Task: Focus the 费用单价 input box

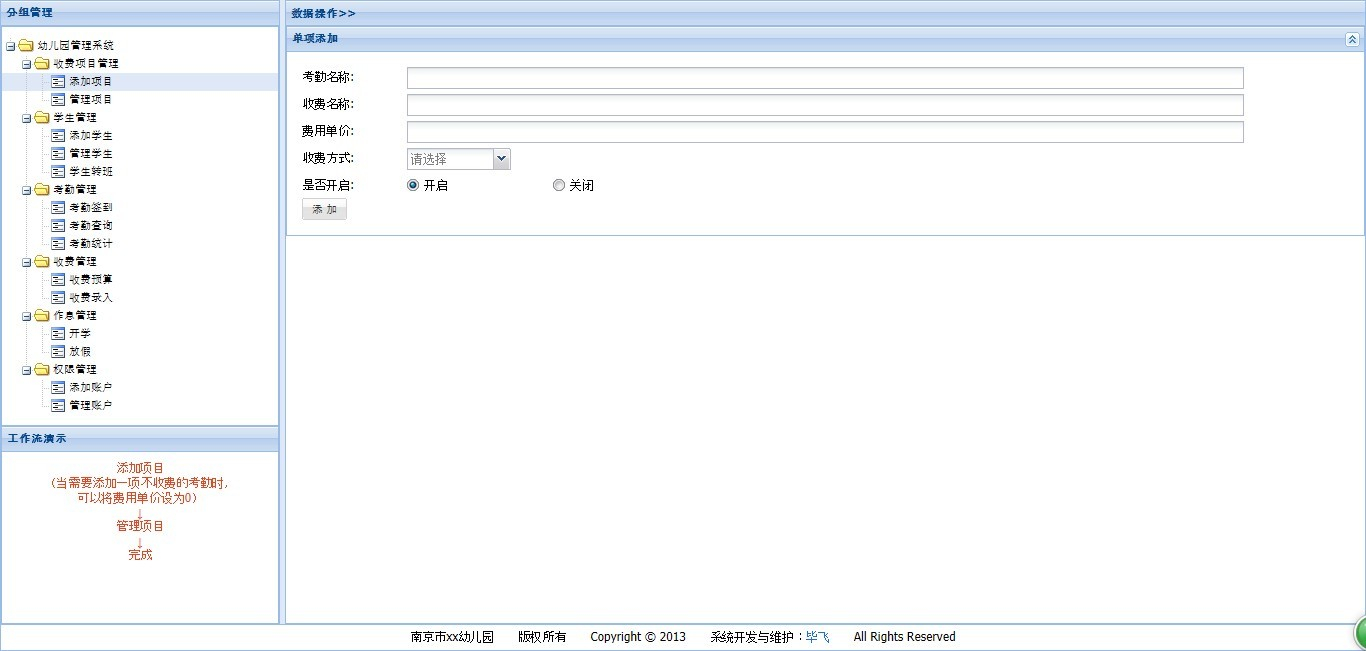Action: [x=825, y=132]
